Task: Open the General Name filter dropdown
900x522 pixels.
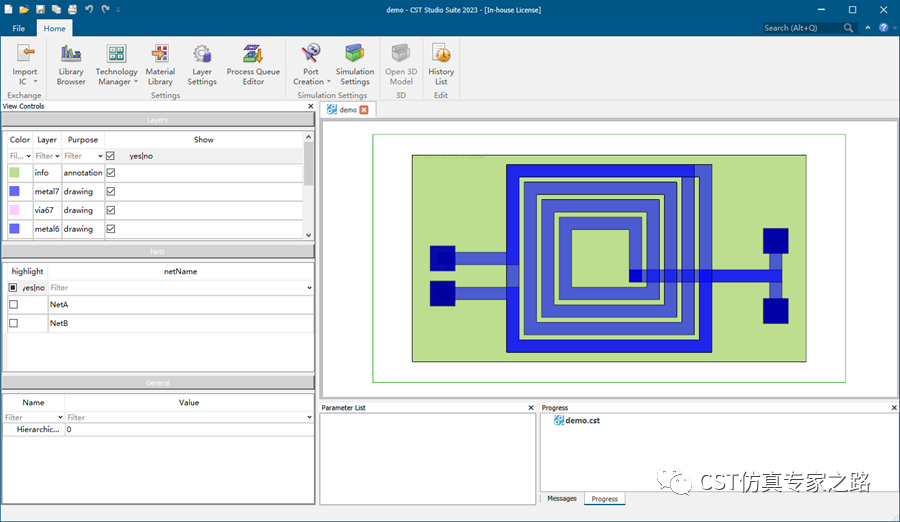Action: point(60,417)
